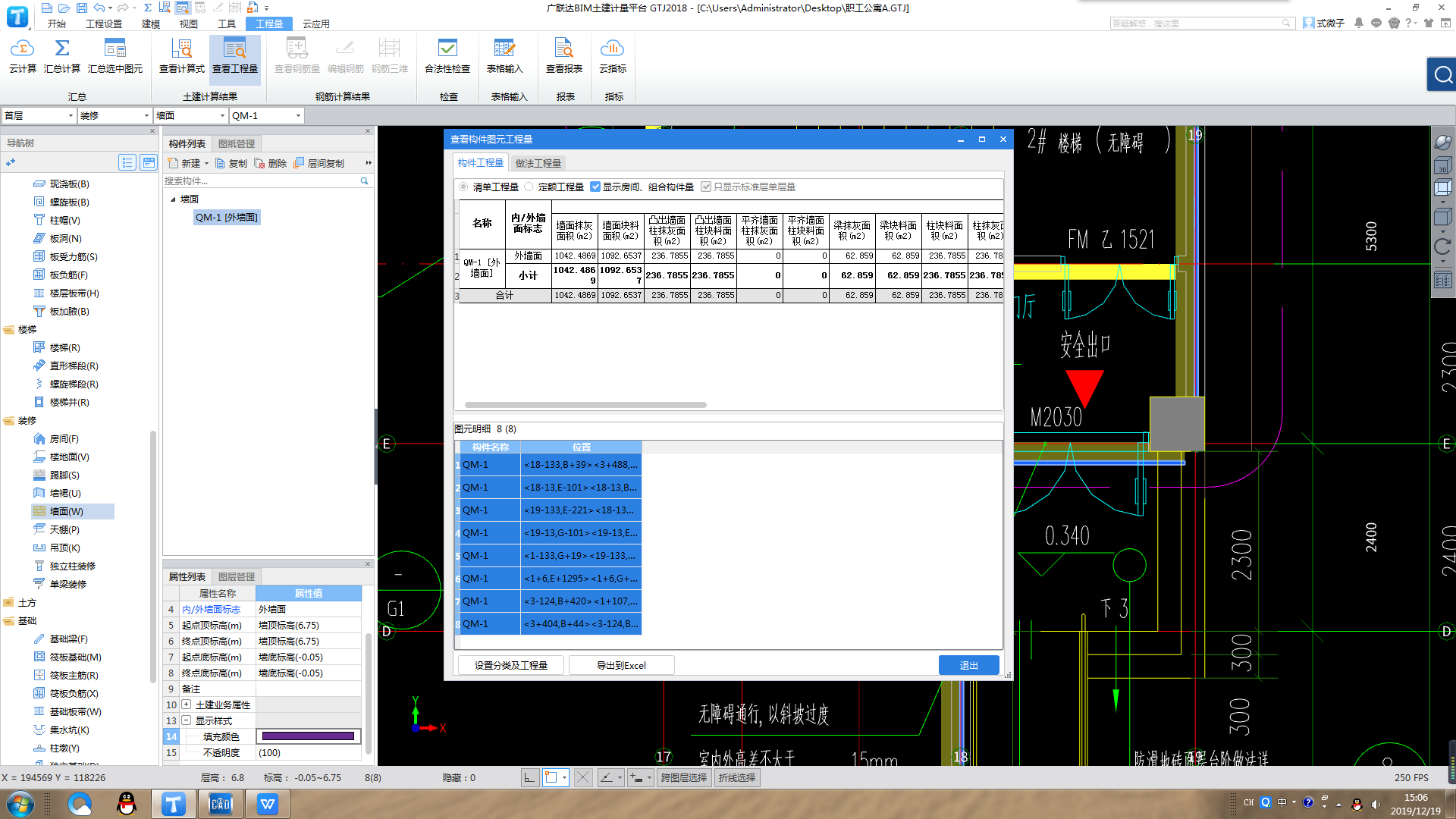This screenshot has height=819, width=1456.
Task: Open the 工程设置 ribbon tab
Action: 104,24
